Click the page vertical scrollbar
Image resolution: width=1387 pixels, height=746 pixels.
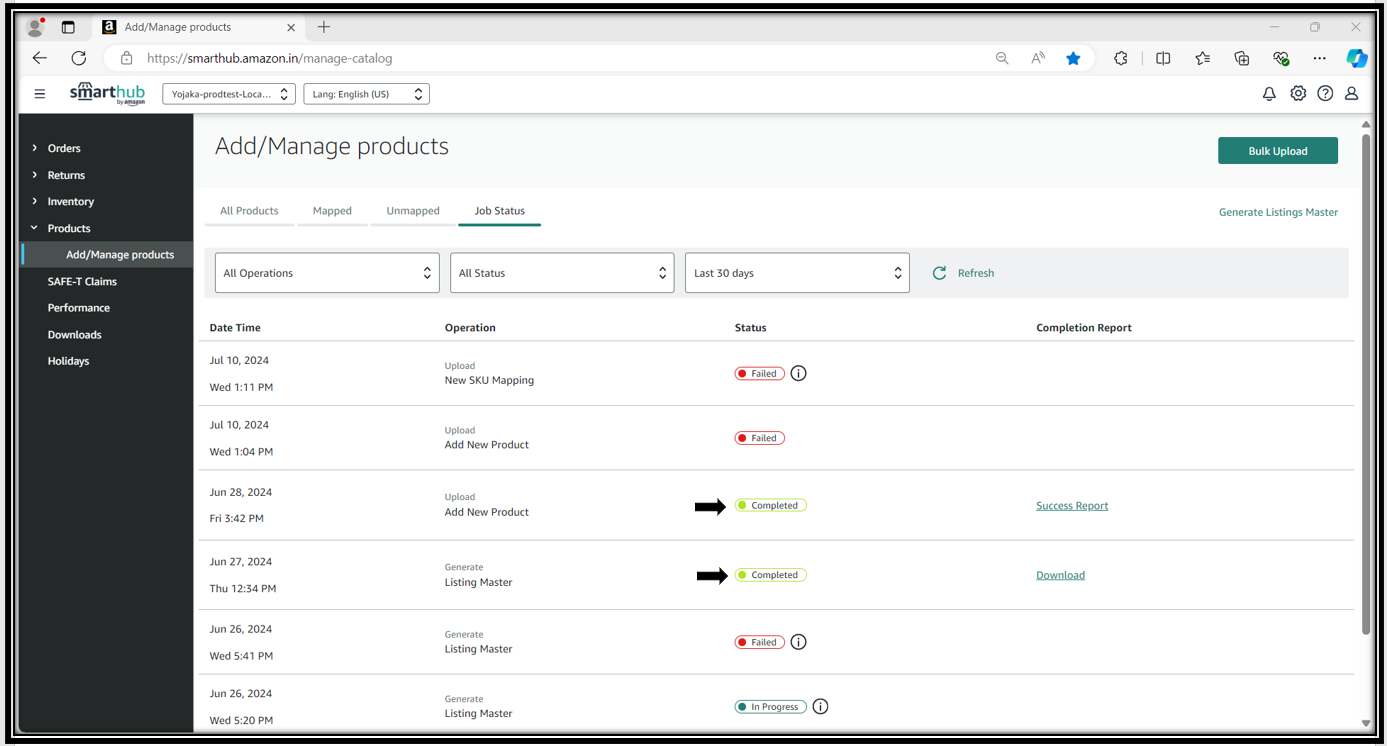pyautogui.click(x=1366, y=384)
